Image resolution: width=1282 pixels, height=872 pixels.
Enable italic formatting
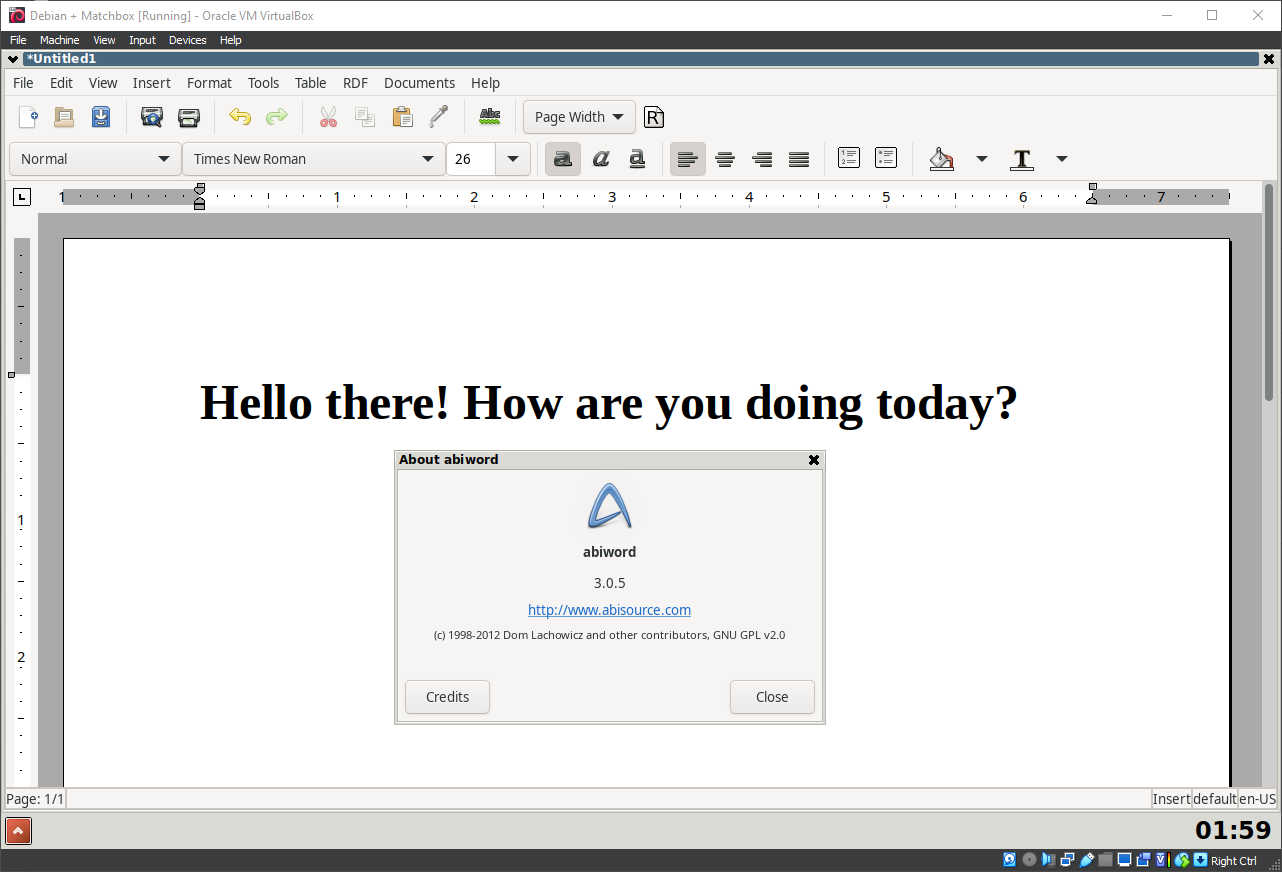click(600, 158)
